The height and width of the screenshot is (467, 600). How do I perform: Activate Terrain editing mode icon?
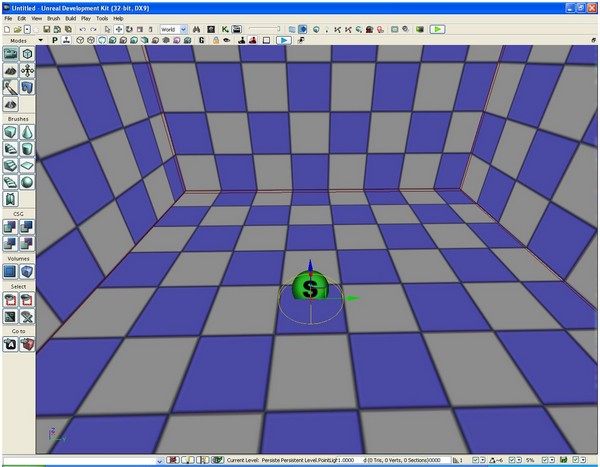pyautogui.click(x=10, y=71)
